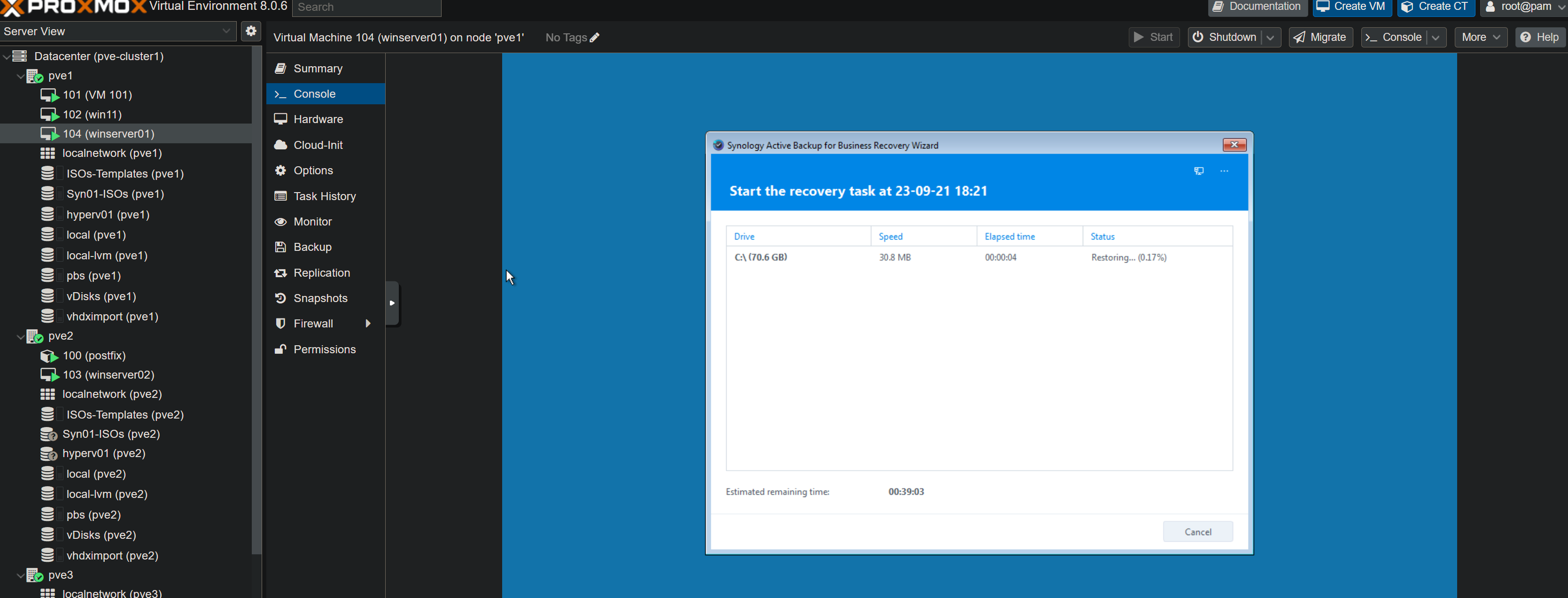Click the 102 (win11) monitor icon
The image size is (1568, 598).
pos(49,115)
